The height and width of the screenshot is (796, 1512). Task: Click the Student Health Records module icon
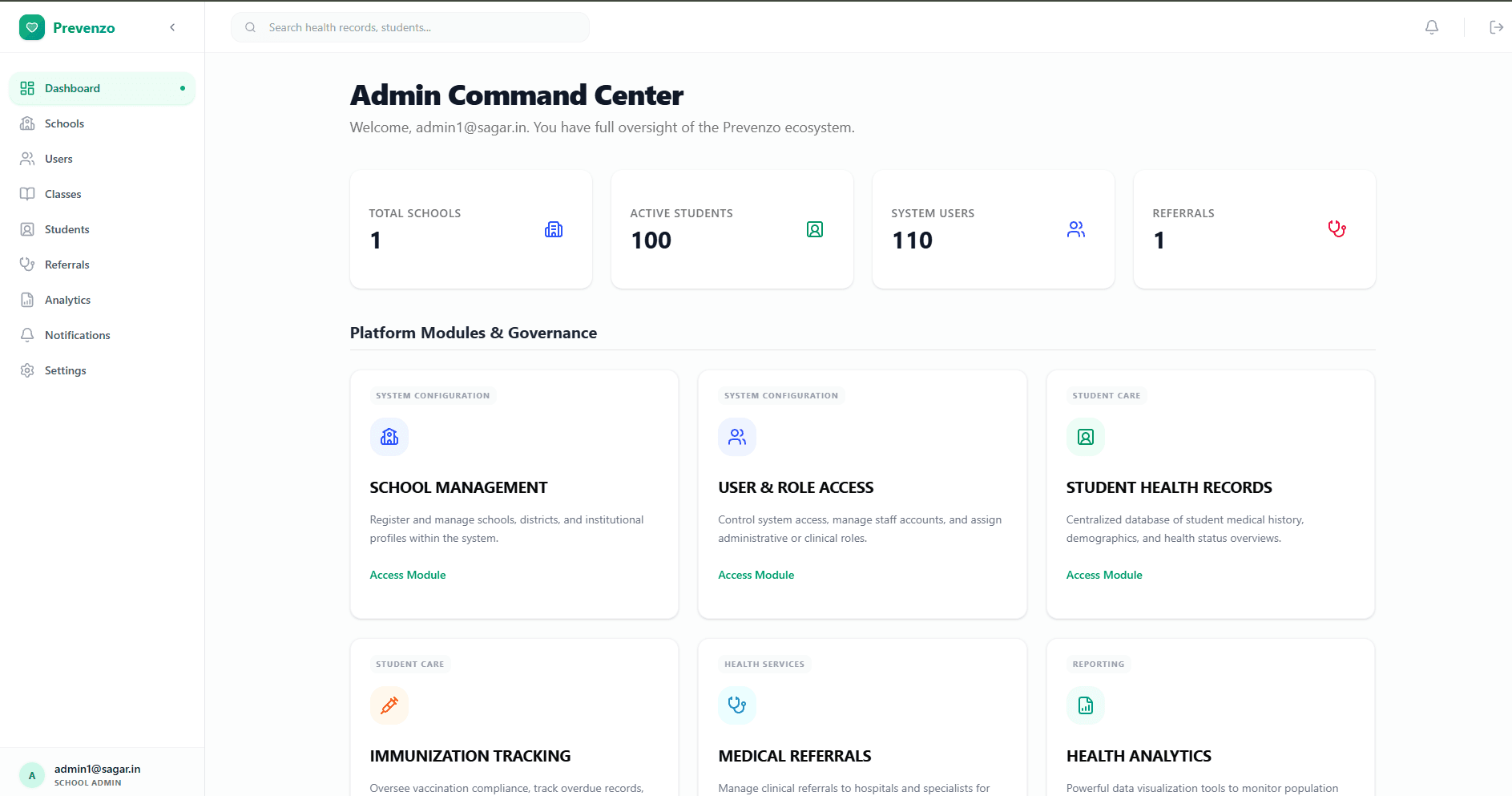point(1086,437)
